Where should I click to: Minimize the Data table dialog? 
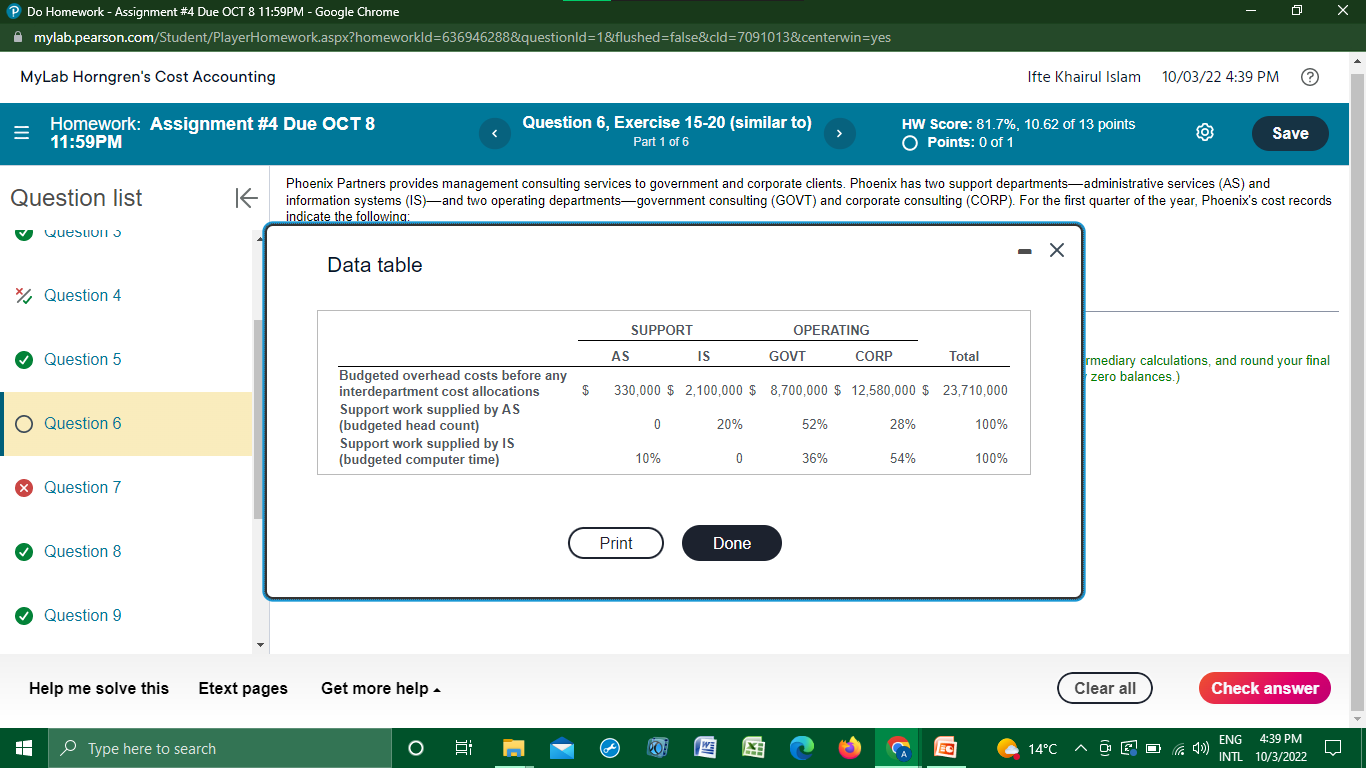[x=1024, y=252]
